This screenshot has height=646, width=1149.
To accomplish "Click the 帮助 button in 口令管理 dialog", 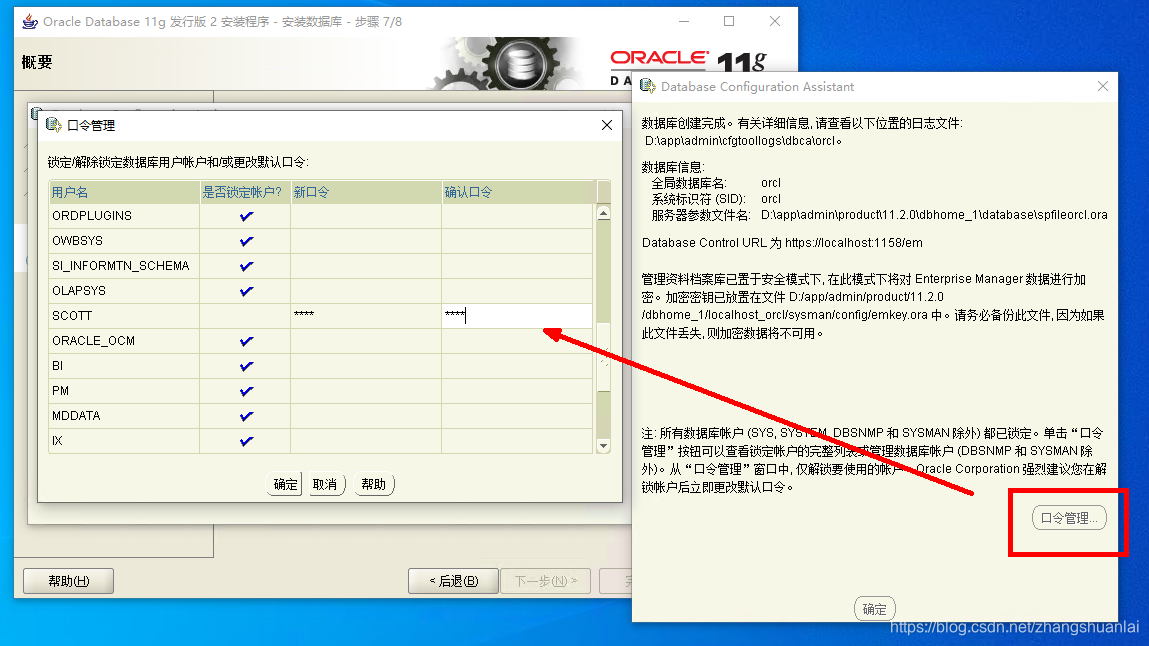I will tap(374, 484).
